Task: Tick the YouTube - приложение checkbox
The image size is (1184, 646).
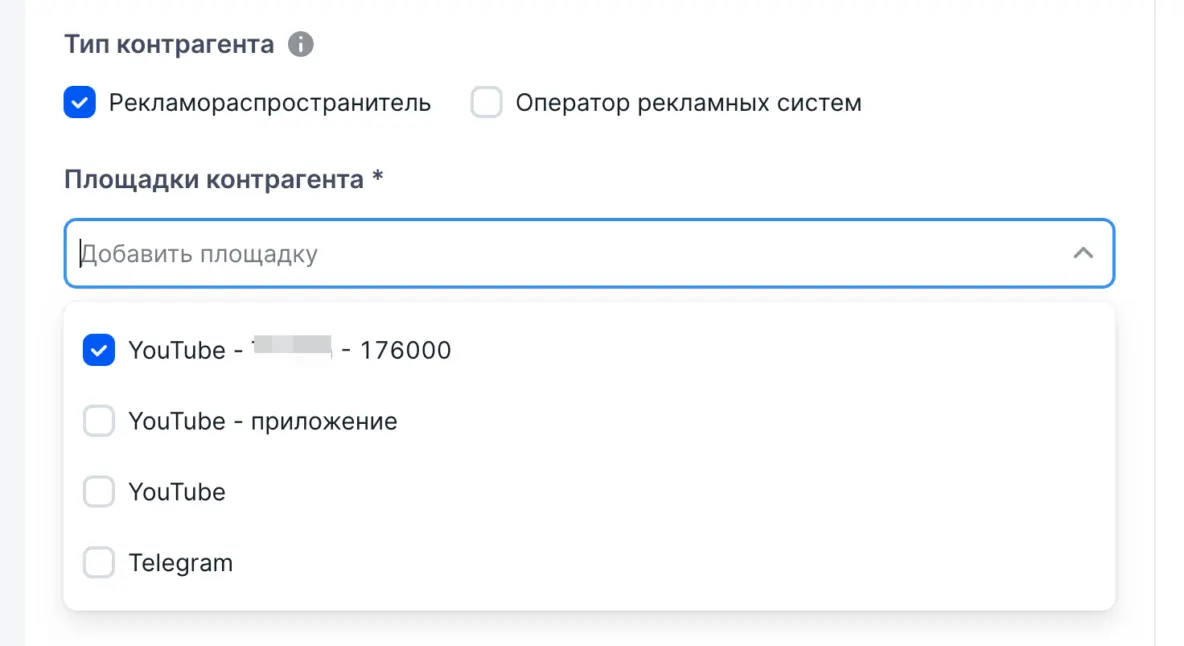Action: (99, 422)
